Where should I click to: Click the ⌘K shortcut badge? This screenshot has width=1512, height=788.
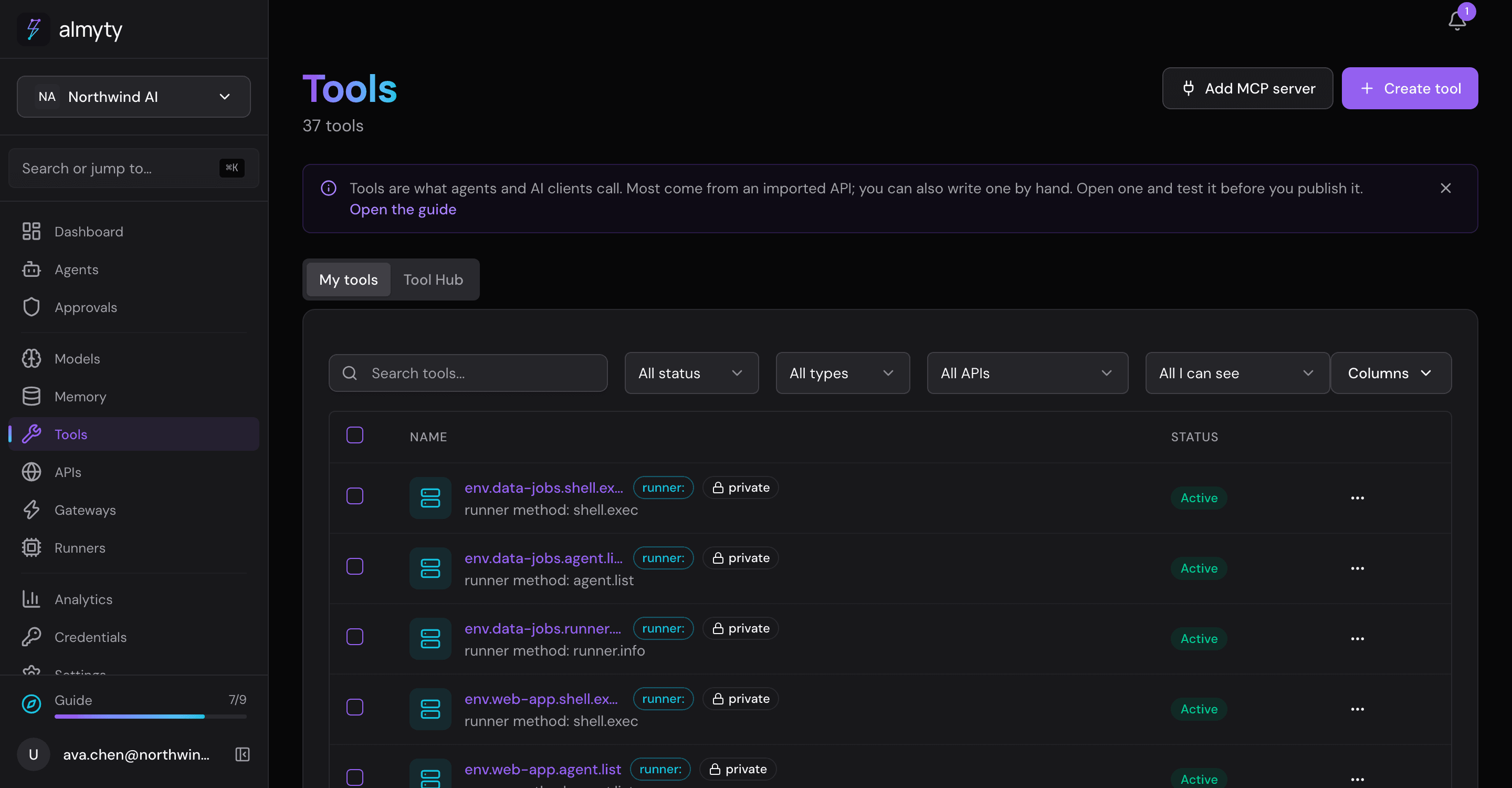click(232, 168)
